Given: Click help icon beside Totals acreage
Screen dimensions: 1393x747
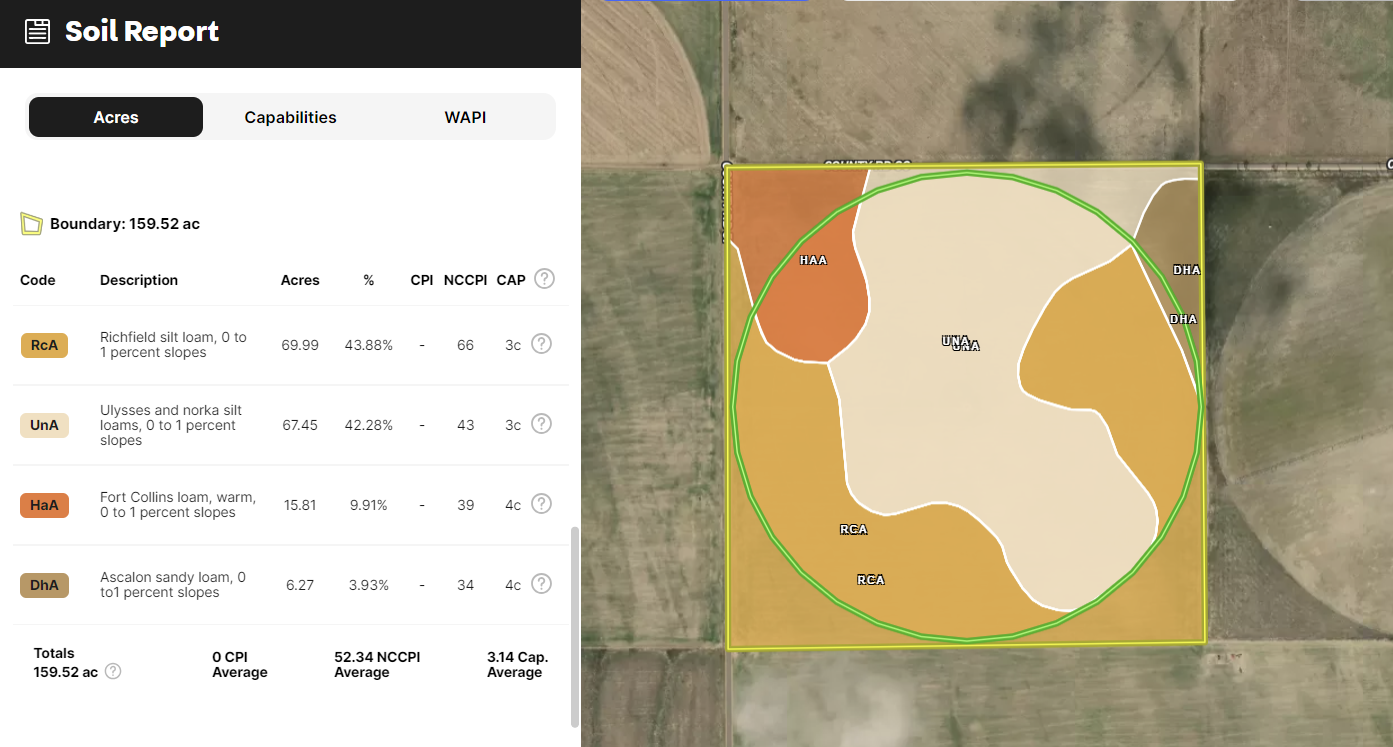Looking at the screenshot, I should tap(113, 671).
